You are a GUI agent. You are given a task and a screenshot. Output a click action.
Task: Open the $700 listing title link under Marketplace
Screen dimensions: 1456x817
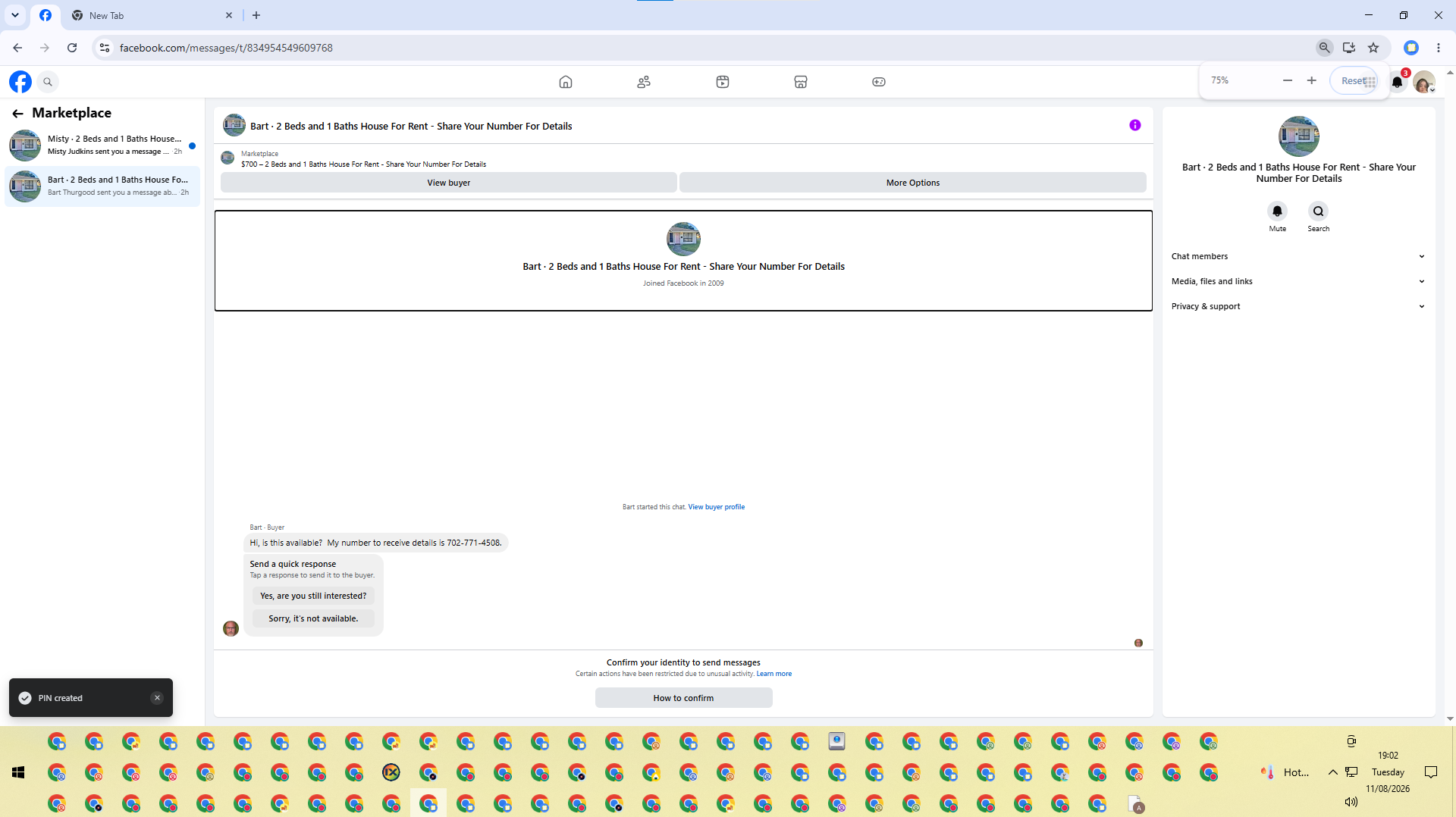click(364, 164)
